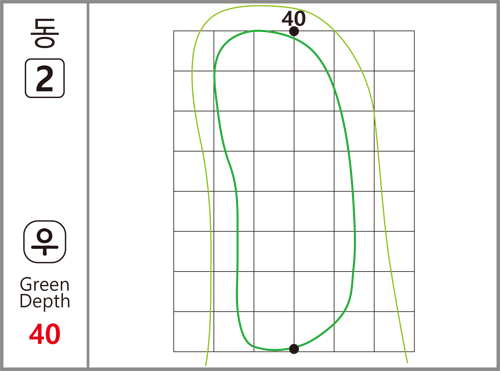Viewport: 500px width, 371px height.
Task: Click the word Green in sidebar
Action: [45, 285]
